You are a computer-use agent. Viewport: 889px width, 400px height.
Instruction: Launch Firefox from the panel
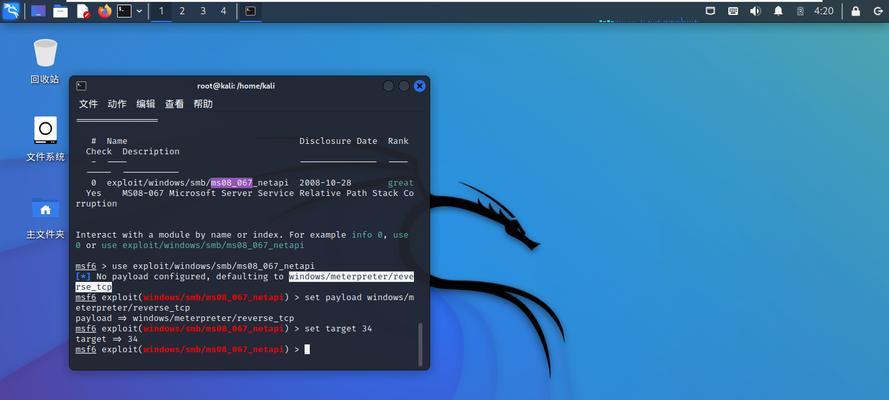104,11
